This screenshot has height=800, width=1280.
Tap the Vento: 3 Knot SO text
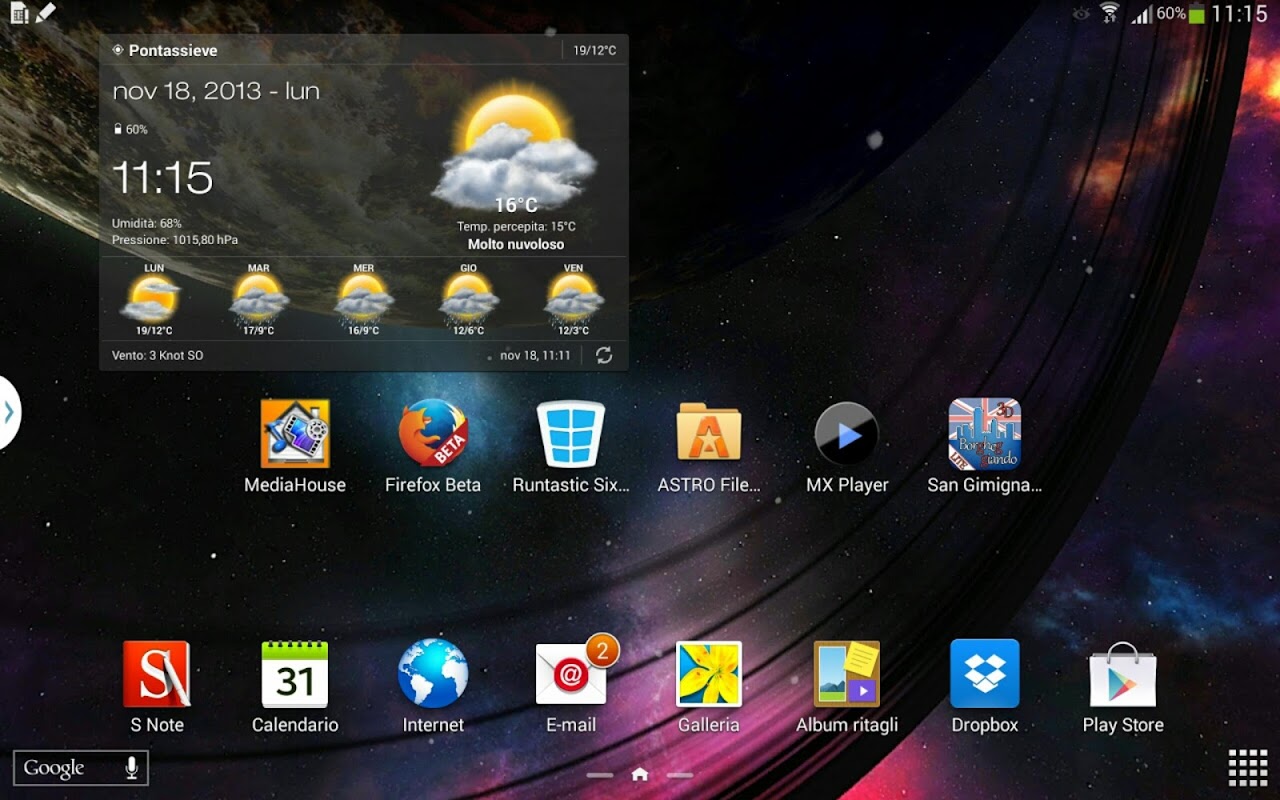click(157, 355)
